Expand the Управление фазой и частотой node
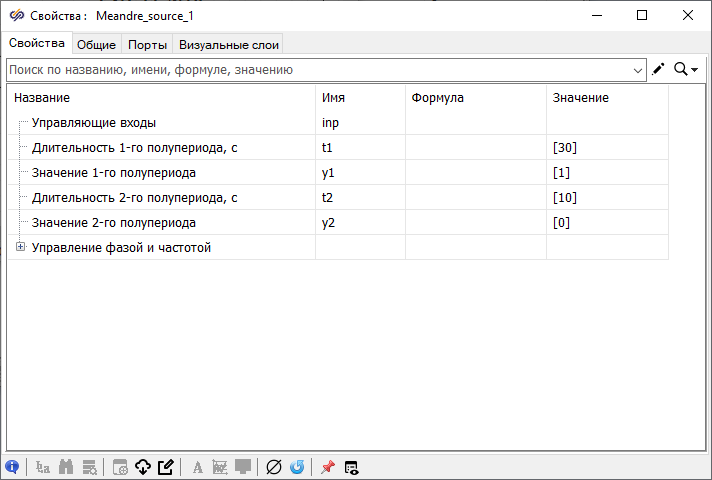This screenshot has height=480, width=712. pyautogui.click(x=20, y=248)
